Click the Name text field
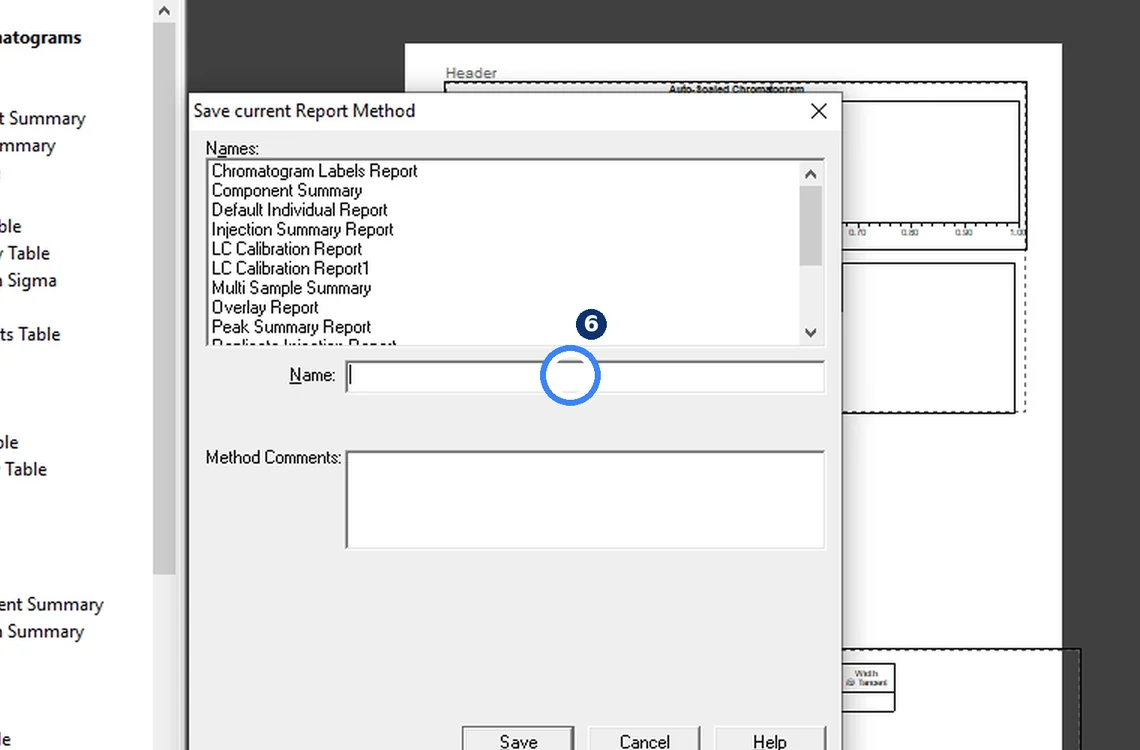This screenshot has width=1140, height=750. click(585, 376)
